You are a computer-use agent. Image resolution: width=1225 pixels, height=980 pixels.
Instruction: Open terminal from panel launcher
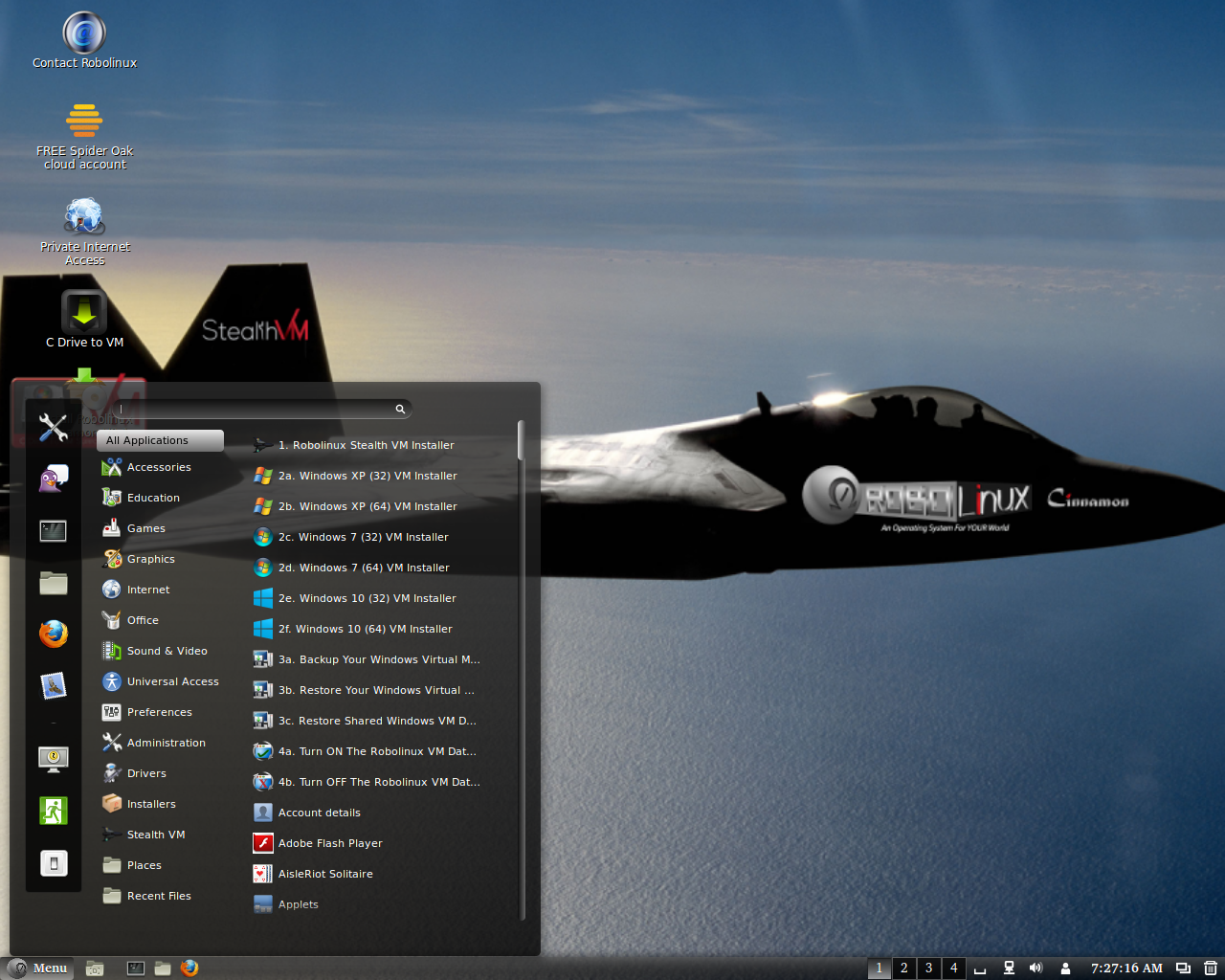pos(136,968)
